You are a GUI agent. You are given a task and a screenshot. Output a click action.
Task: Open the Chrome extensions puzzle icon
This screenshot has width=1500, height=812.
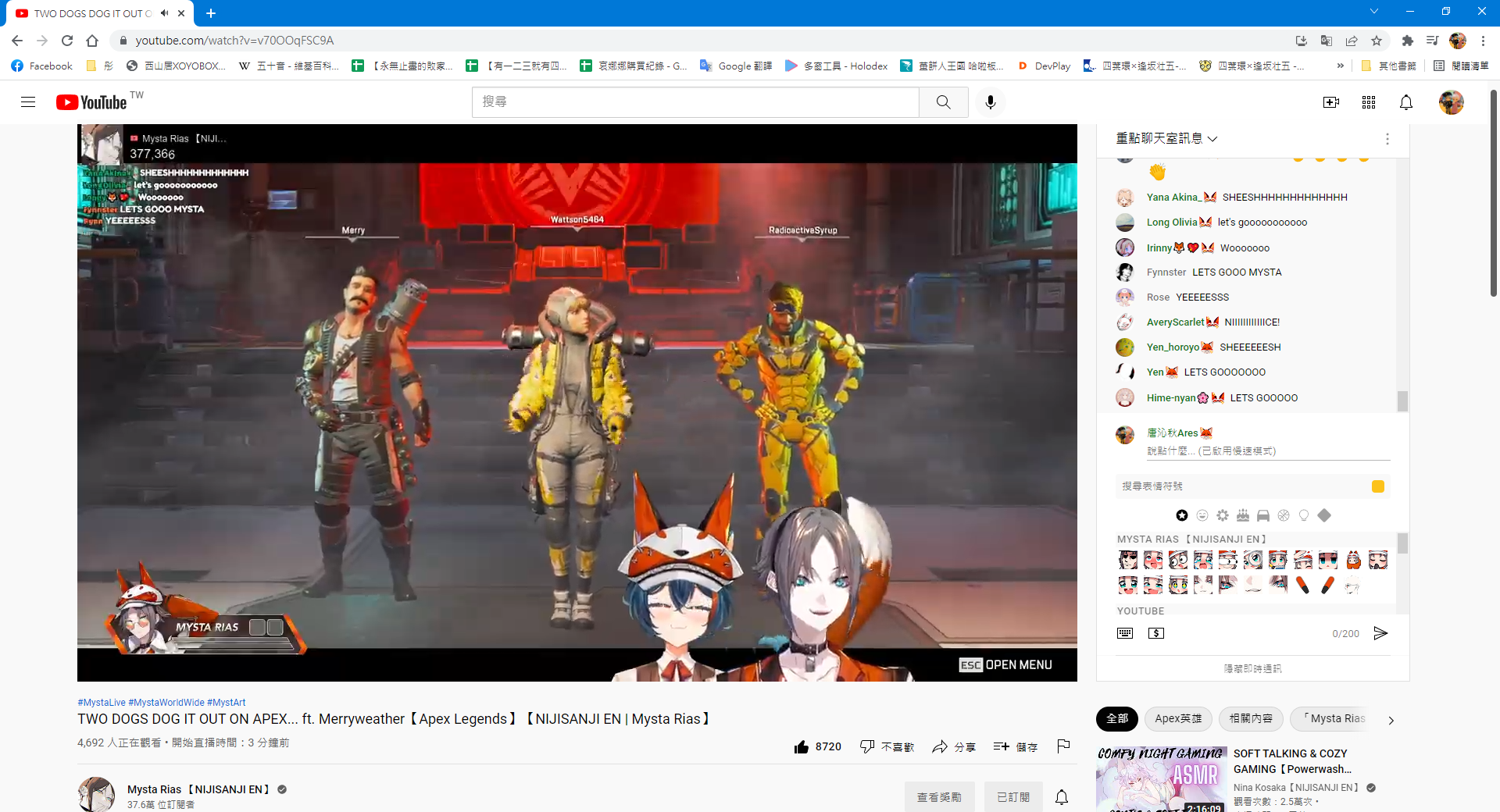pyautogui.click(x=1407, y=41)
